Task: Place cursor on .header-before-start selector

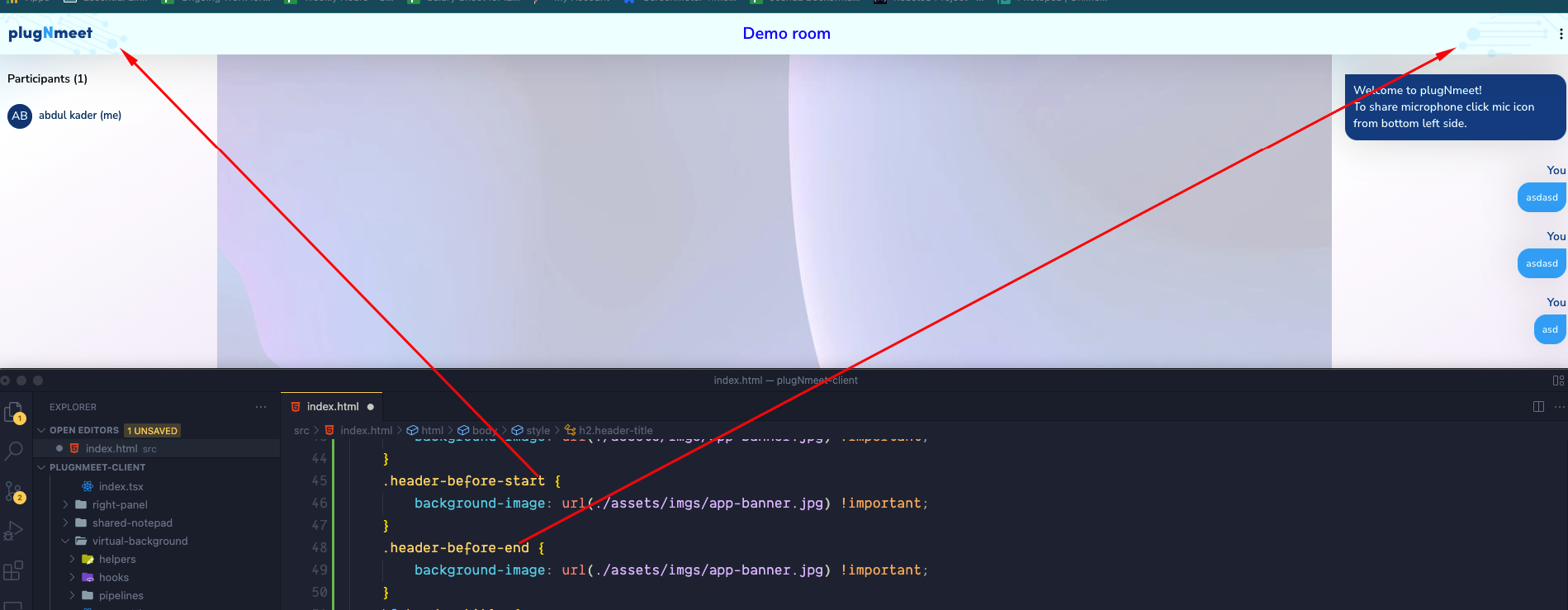Action: 464,480
